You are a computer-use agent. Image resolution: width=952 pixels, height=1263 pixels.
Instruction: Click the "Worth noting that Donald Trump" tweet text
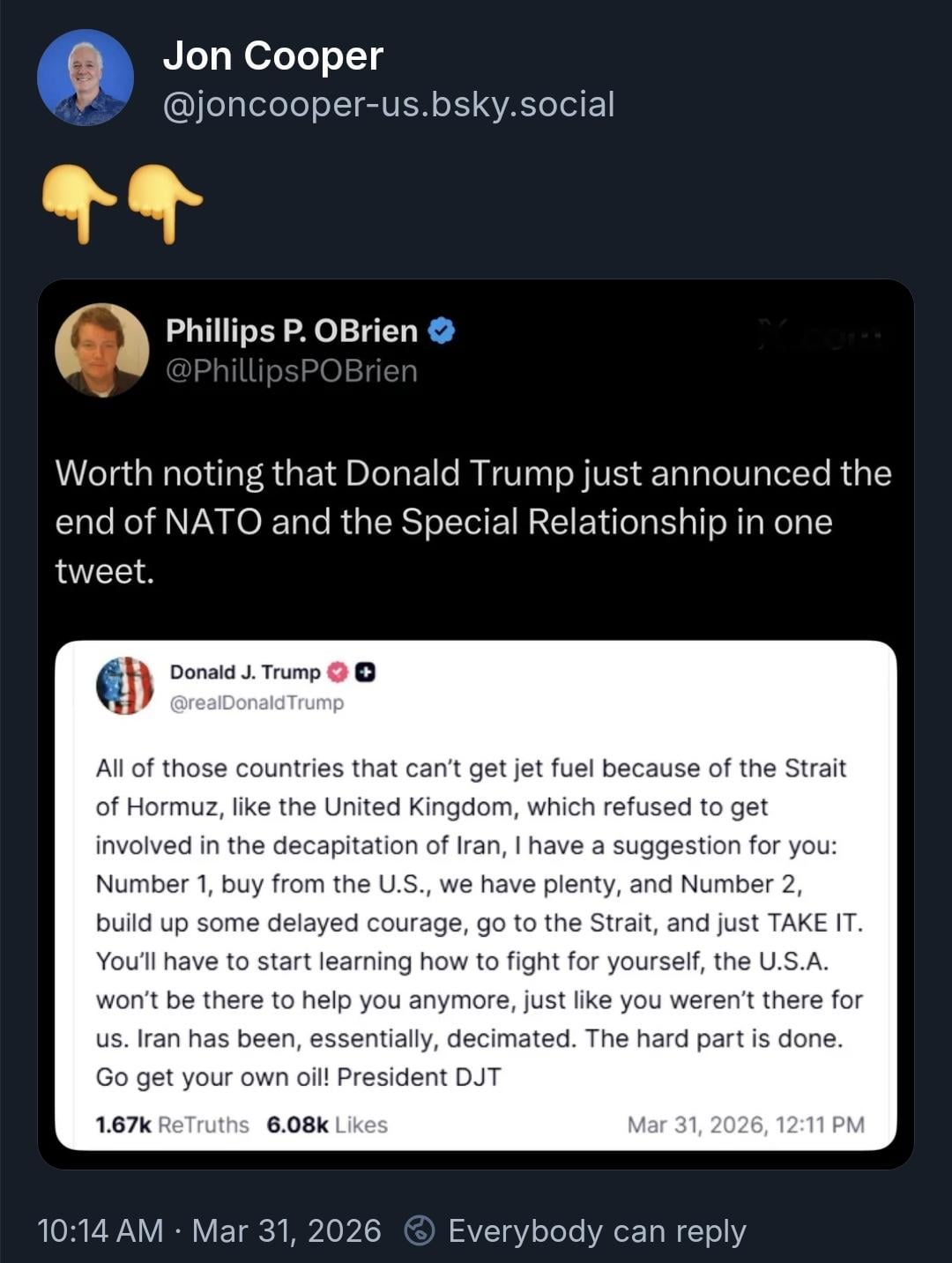tap(473, 521)
